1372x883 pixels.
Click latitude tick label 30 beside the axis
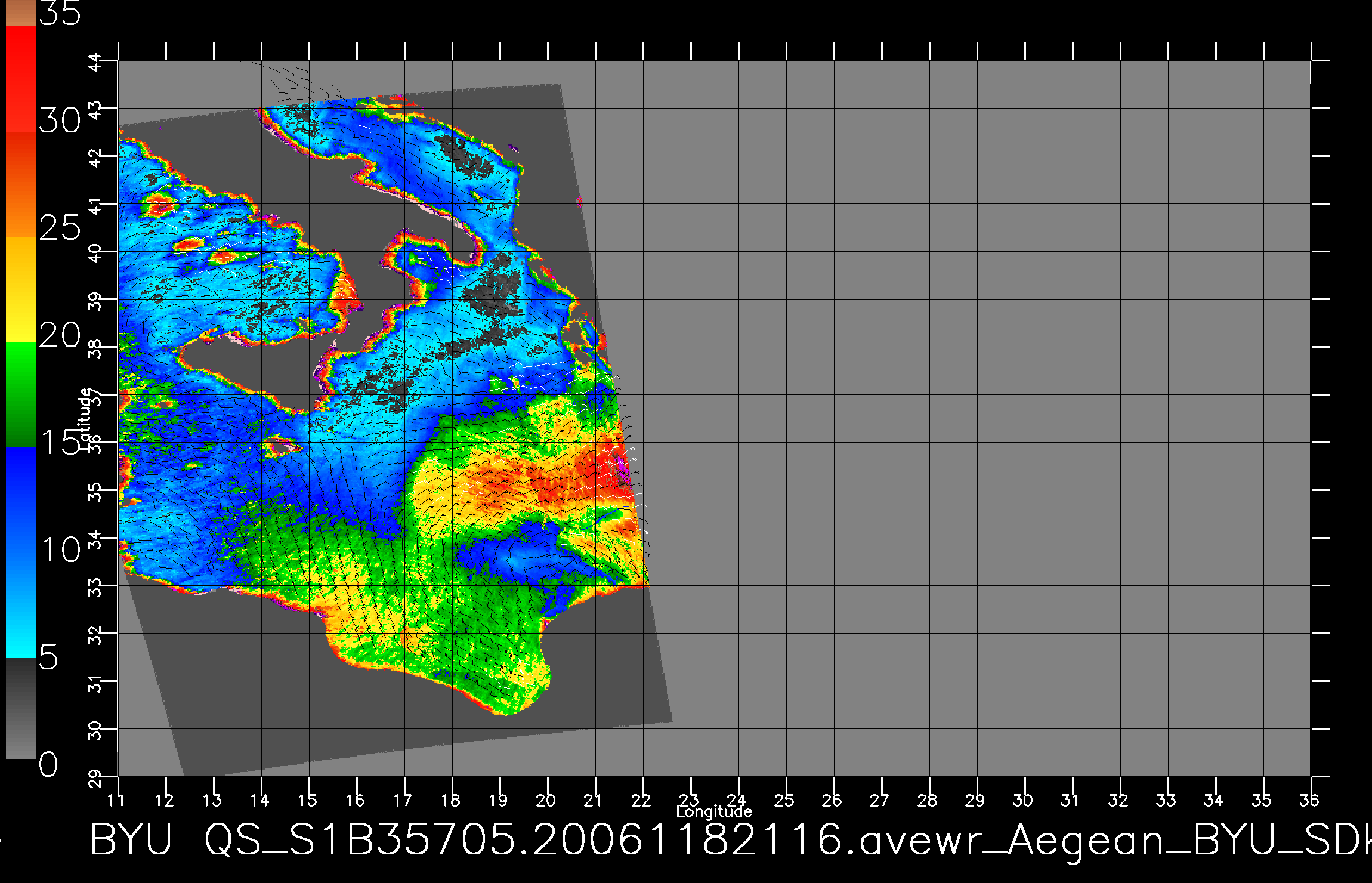(x=95, y=730)
